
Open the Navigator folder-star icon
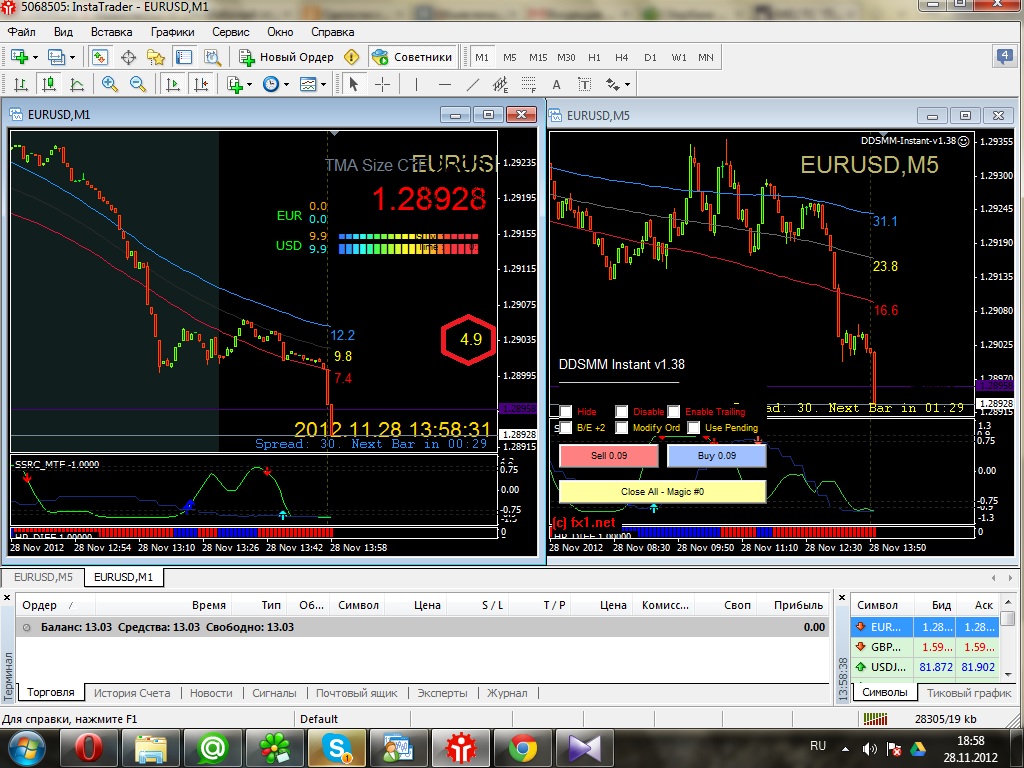tap(155, 57)
